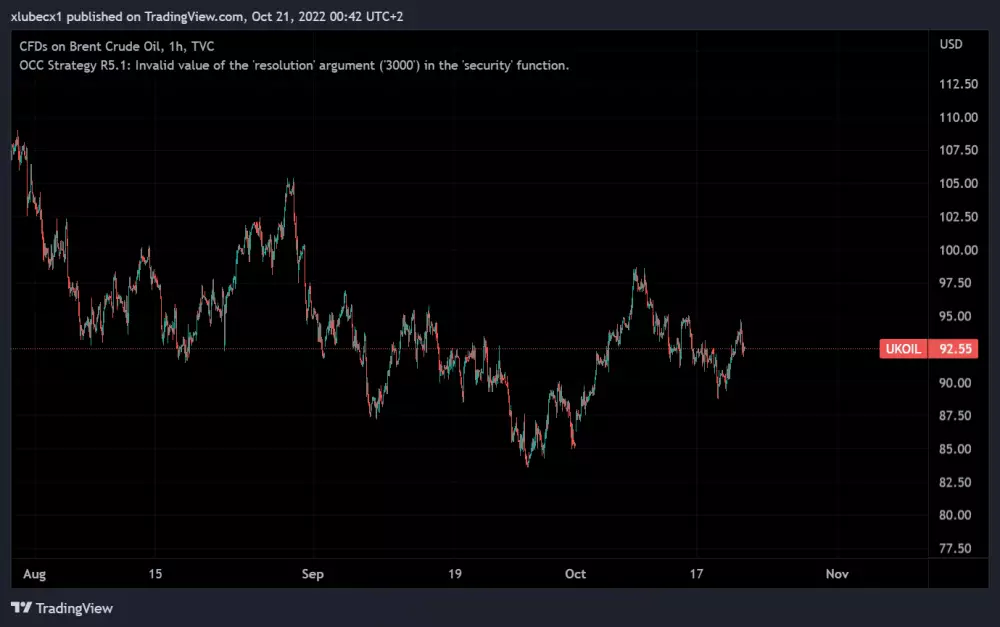Click the Sep label on time axis
Screen dimensions: 1000x627
[313, 574]
